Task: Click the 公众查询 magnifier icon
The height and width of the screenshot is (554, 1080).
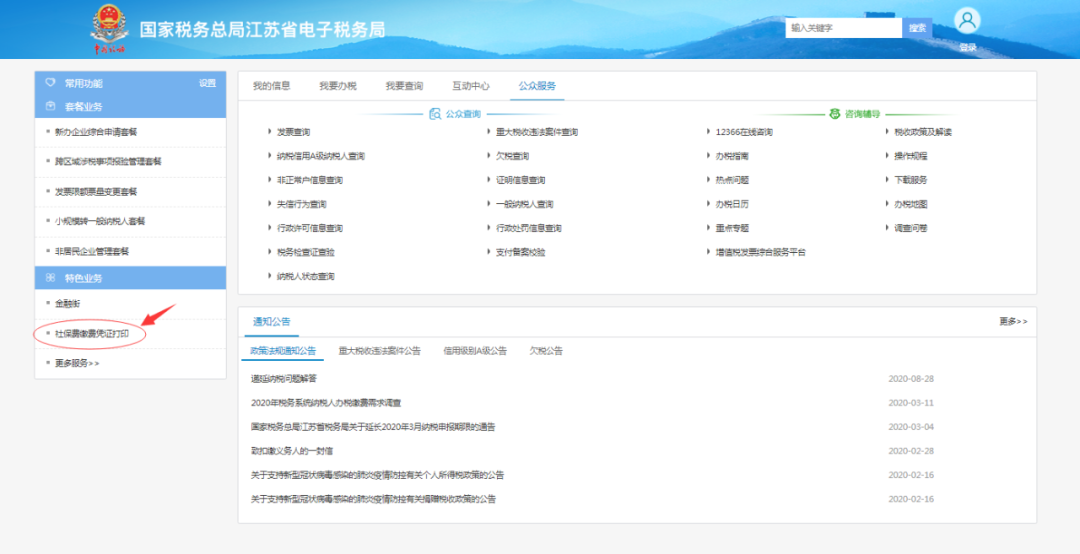Action: (435, 114)
